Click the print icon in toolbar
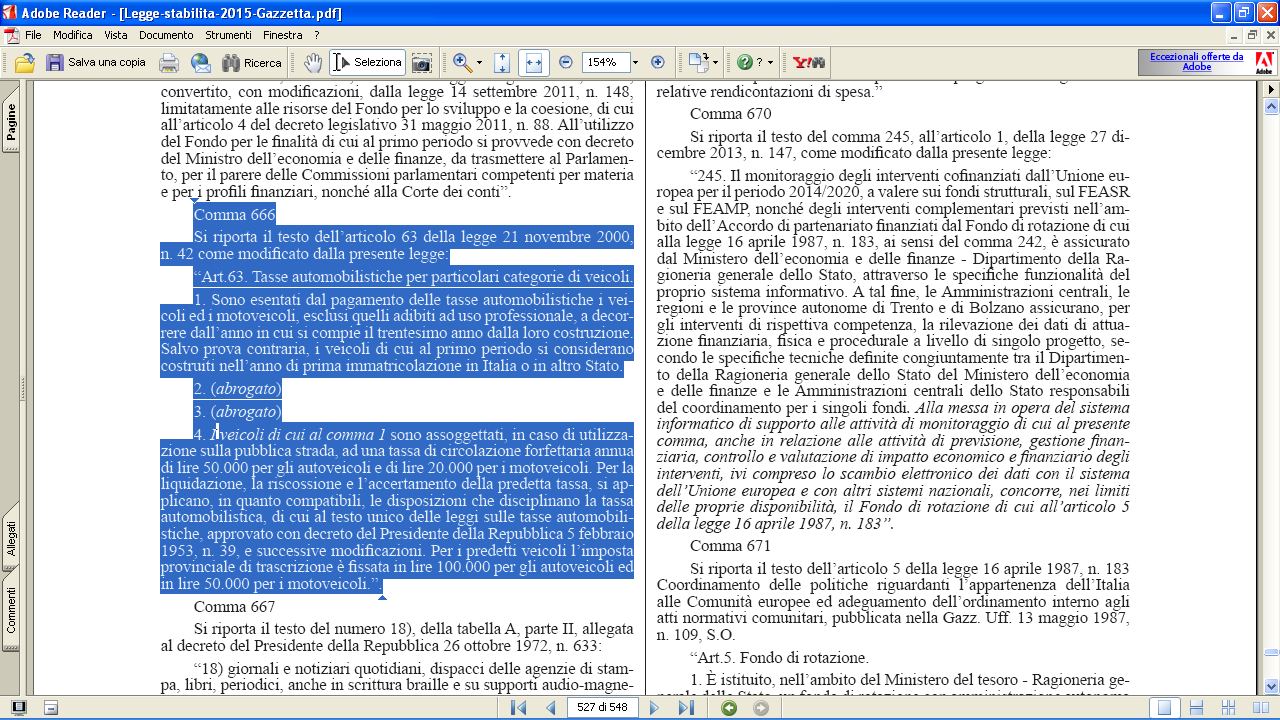This screenshot has height=720, width=1280. coord(169,62)
